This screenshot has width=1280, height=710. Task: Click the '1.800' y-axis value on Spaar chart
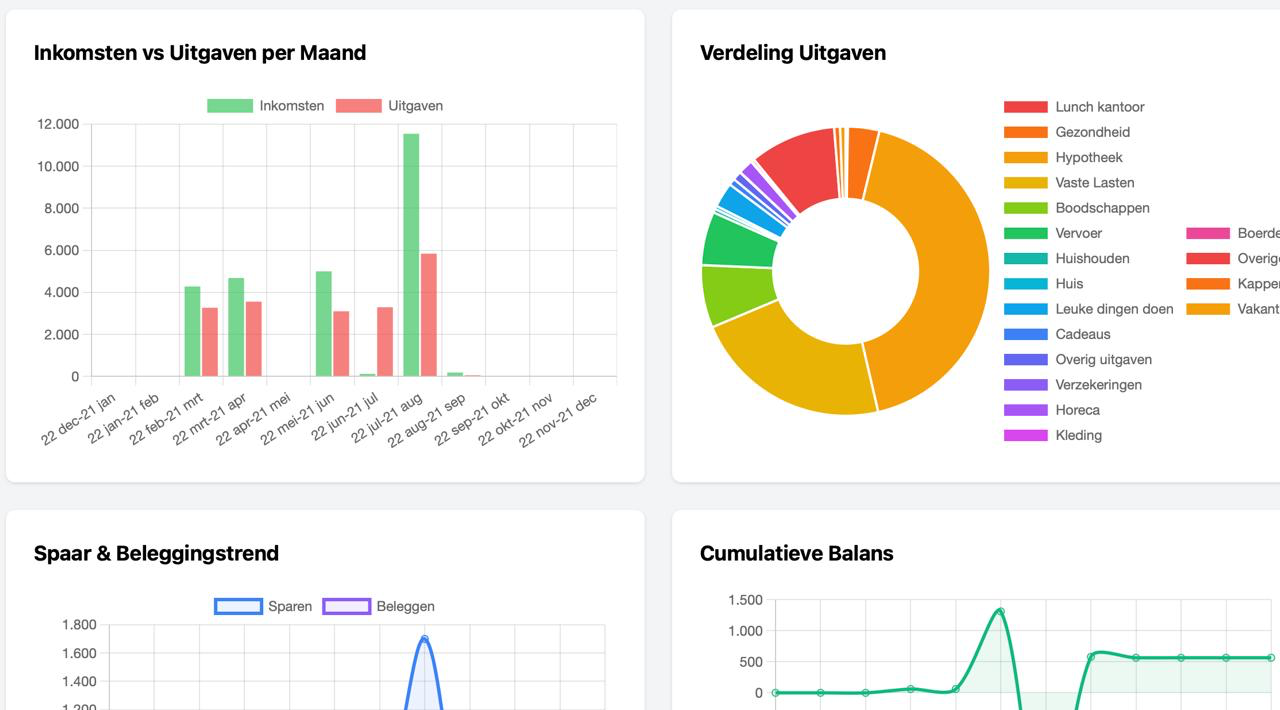79,625
